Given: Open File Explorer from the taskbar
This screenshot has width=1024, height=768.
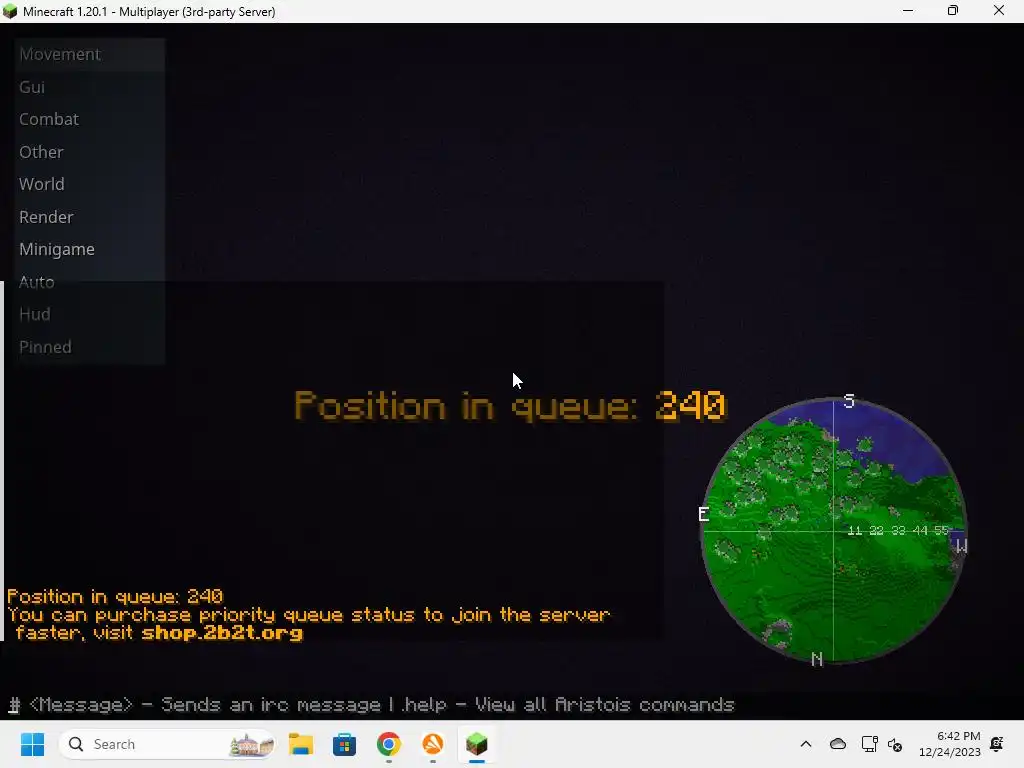Looking at the screenshot, I should click(x=300, y=744).
